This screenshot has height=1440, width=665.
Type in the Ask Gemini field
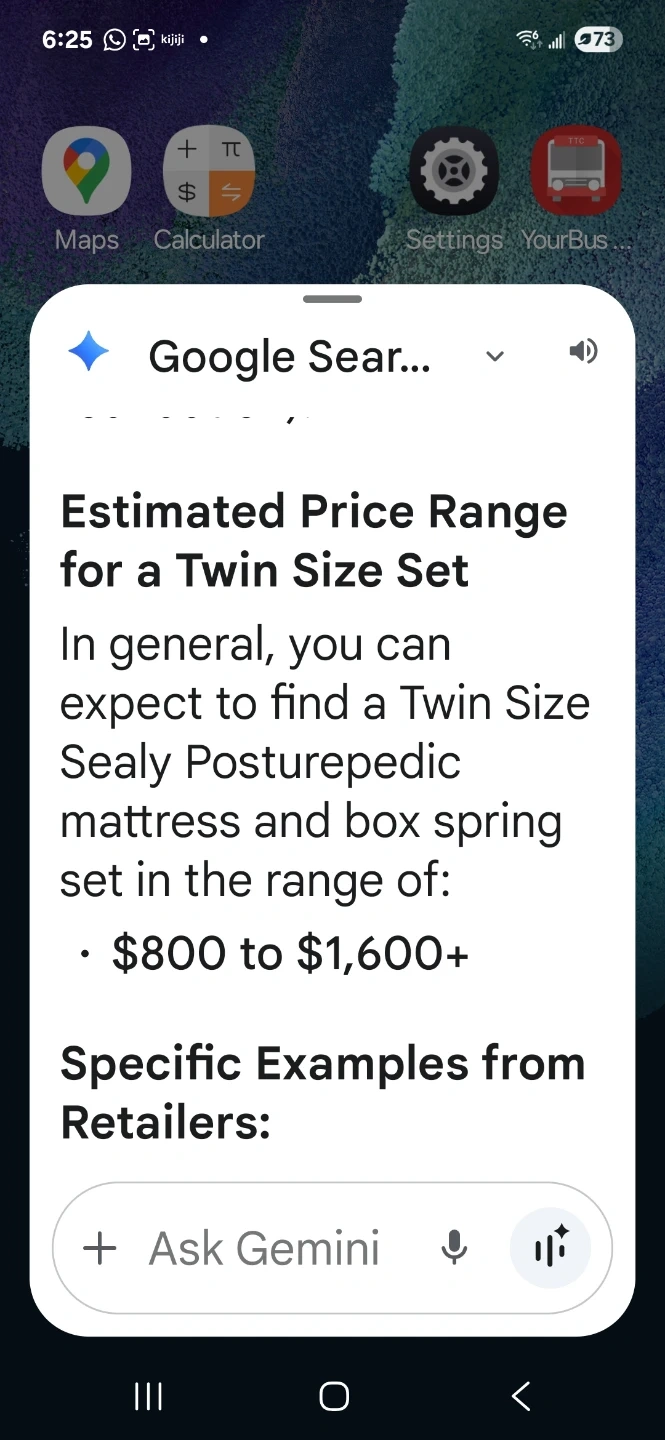265,1248
